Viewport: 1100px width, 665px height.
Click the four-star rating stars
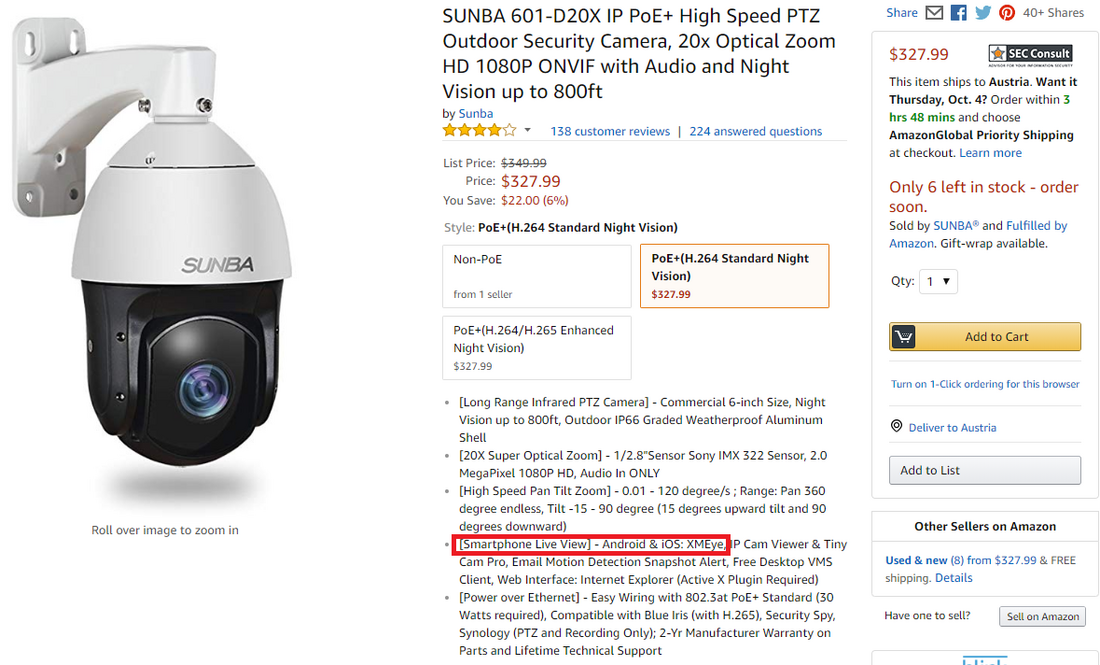tap(480, 128)
